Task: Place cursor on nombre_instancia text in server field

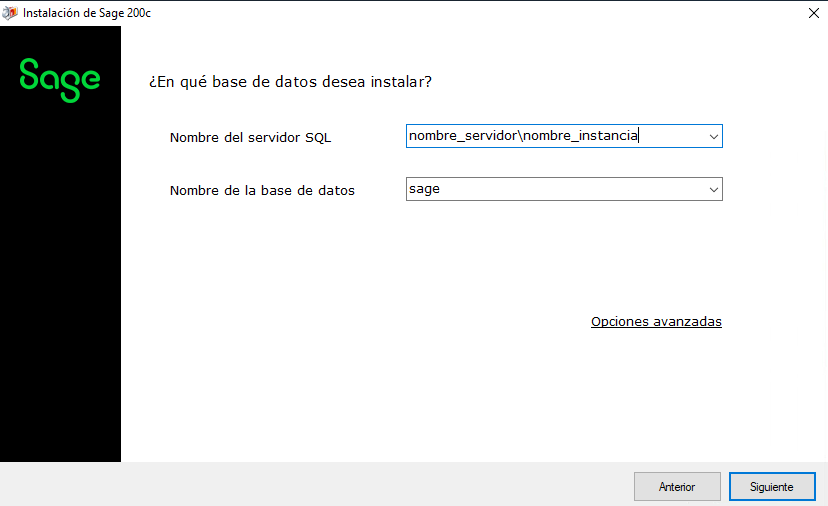Action: [580, 136]
